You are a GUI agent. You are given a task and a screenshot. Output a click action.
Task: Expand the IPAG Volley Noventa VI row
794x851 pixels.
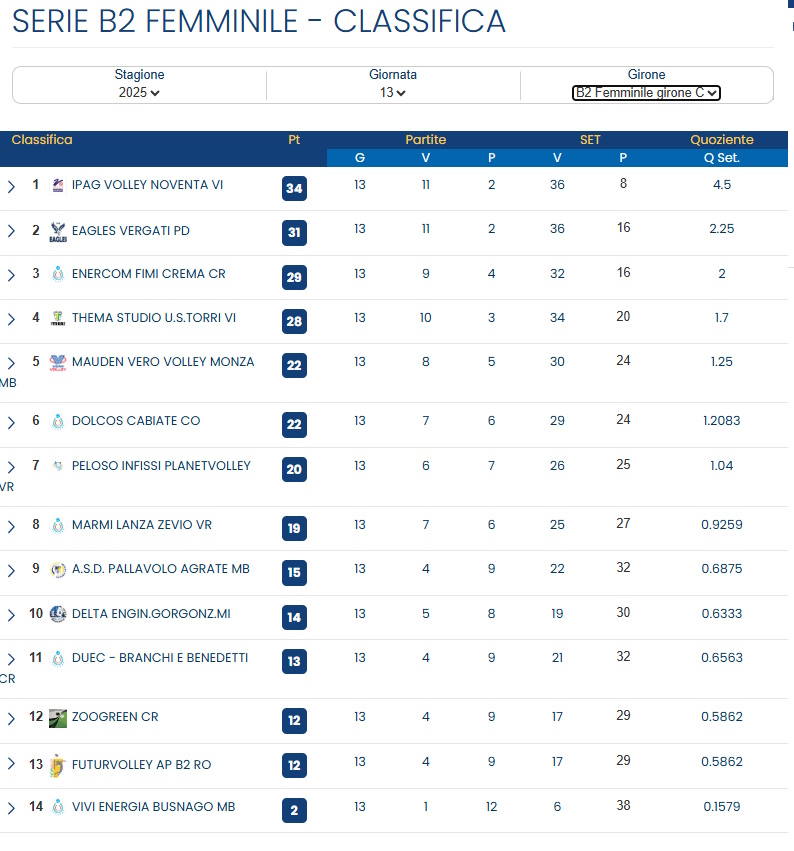11,186
